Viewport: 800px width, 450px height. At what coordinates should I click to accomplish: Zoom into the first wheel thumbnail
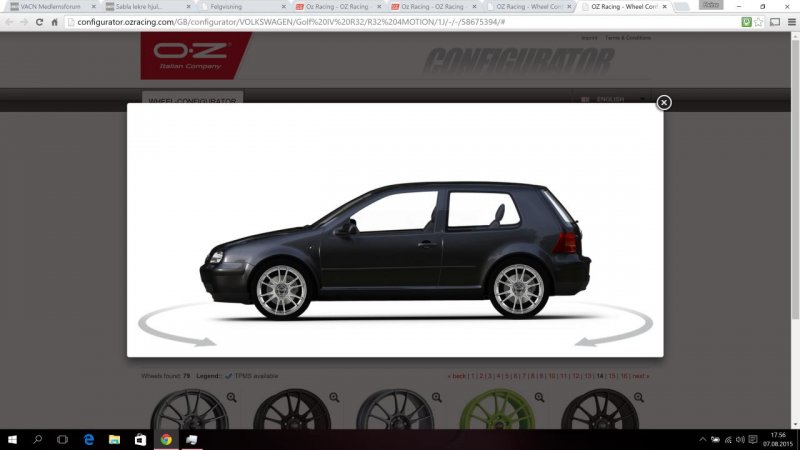[x=232, y=397]
